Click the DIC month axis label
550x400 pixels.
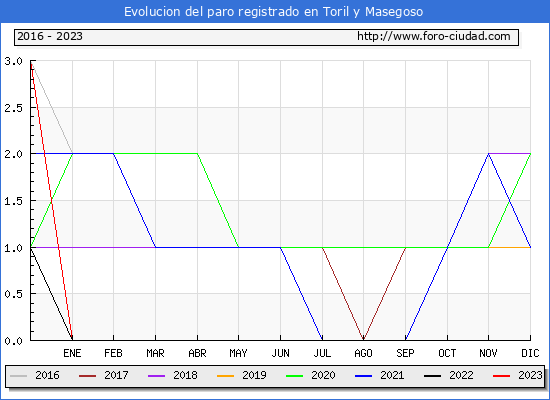[530, 353]
